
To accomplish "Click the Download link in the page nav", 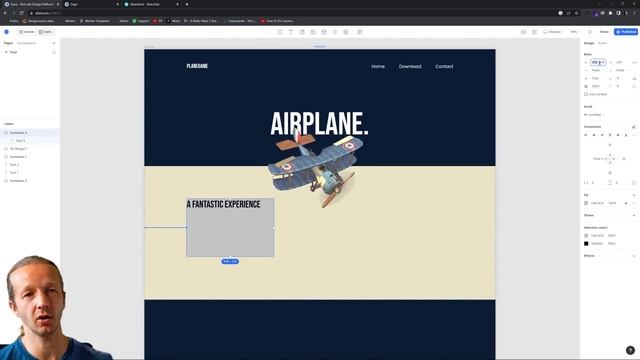I will [x=410, y=66].
